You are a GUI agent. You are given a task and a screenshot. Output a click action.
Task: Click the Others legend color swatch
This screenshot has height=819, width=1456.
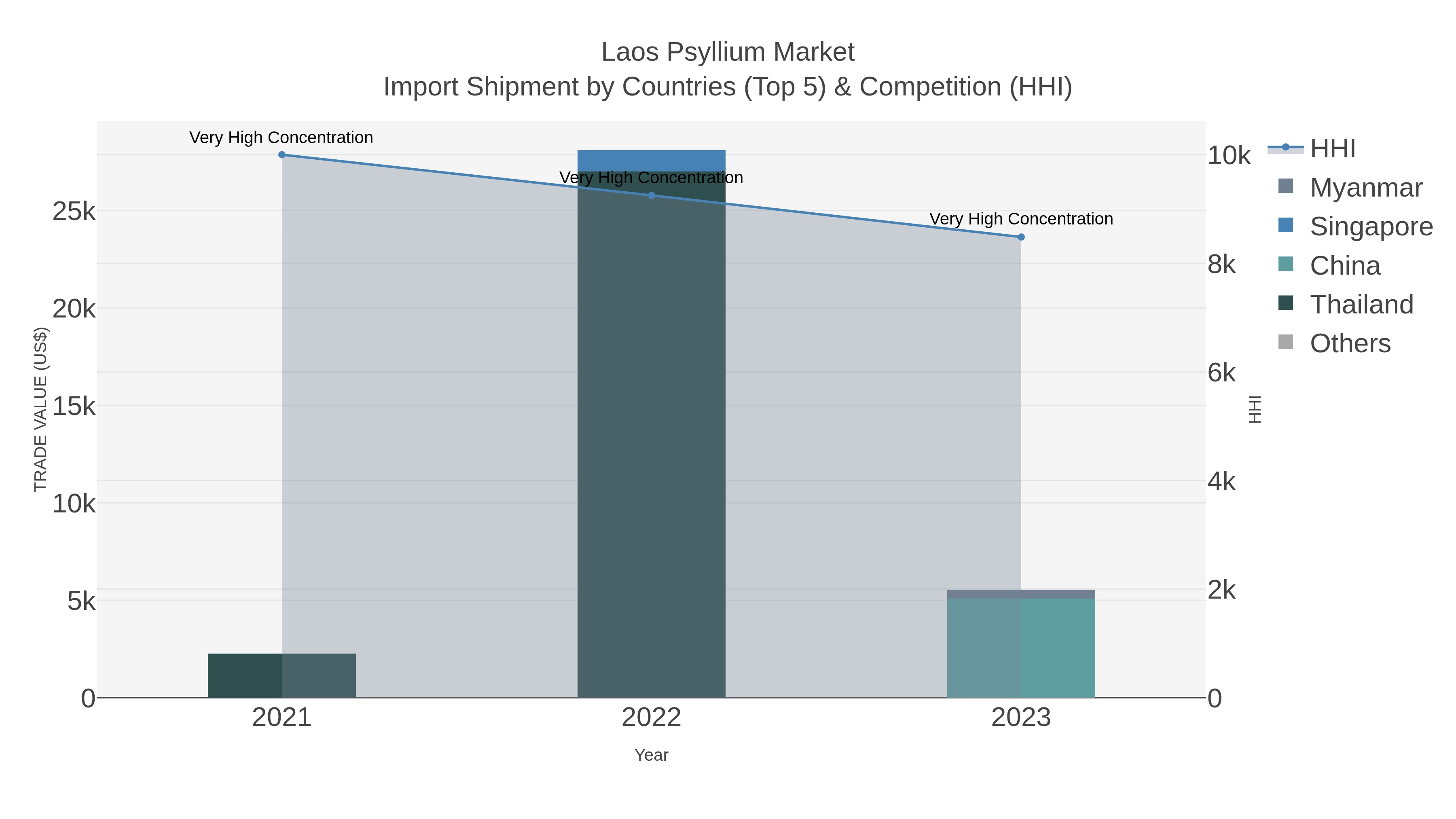[x=1285, y=342]
